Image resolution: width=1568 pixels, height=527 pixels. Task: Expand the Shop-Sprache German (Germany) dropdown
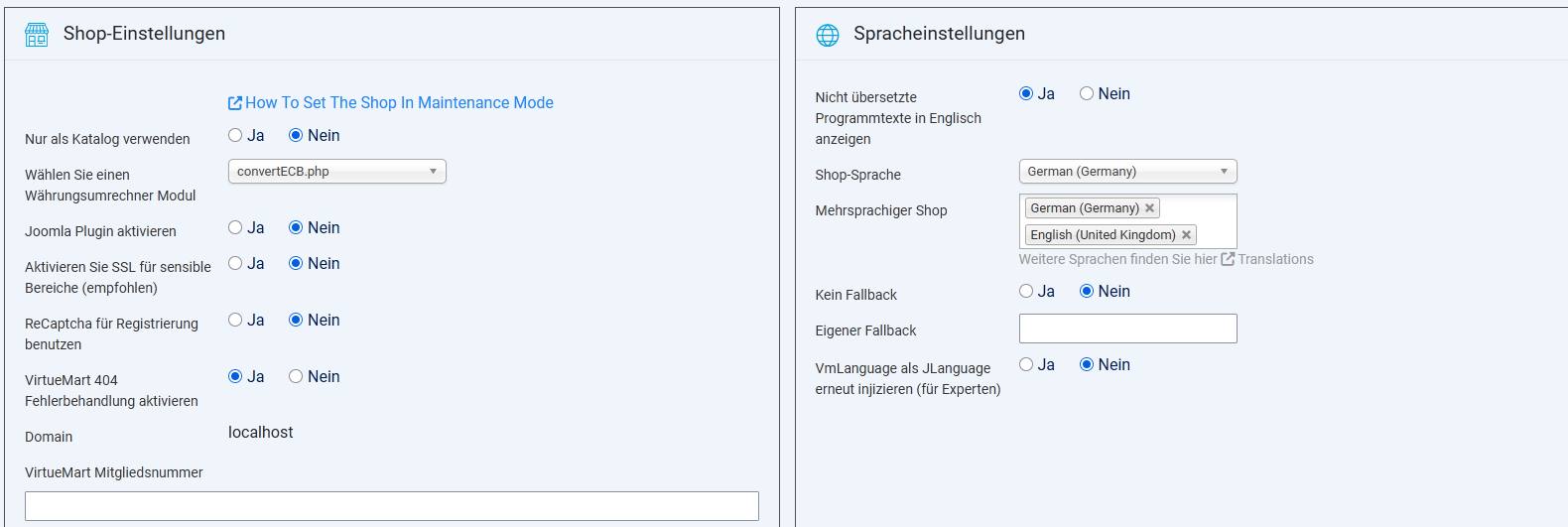click(1127, 172)
